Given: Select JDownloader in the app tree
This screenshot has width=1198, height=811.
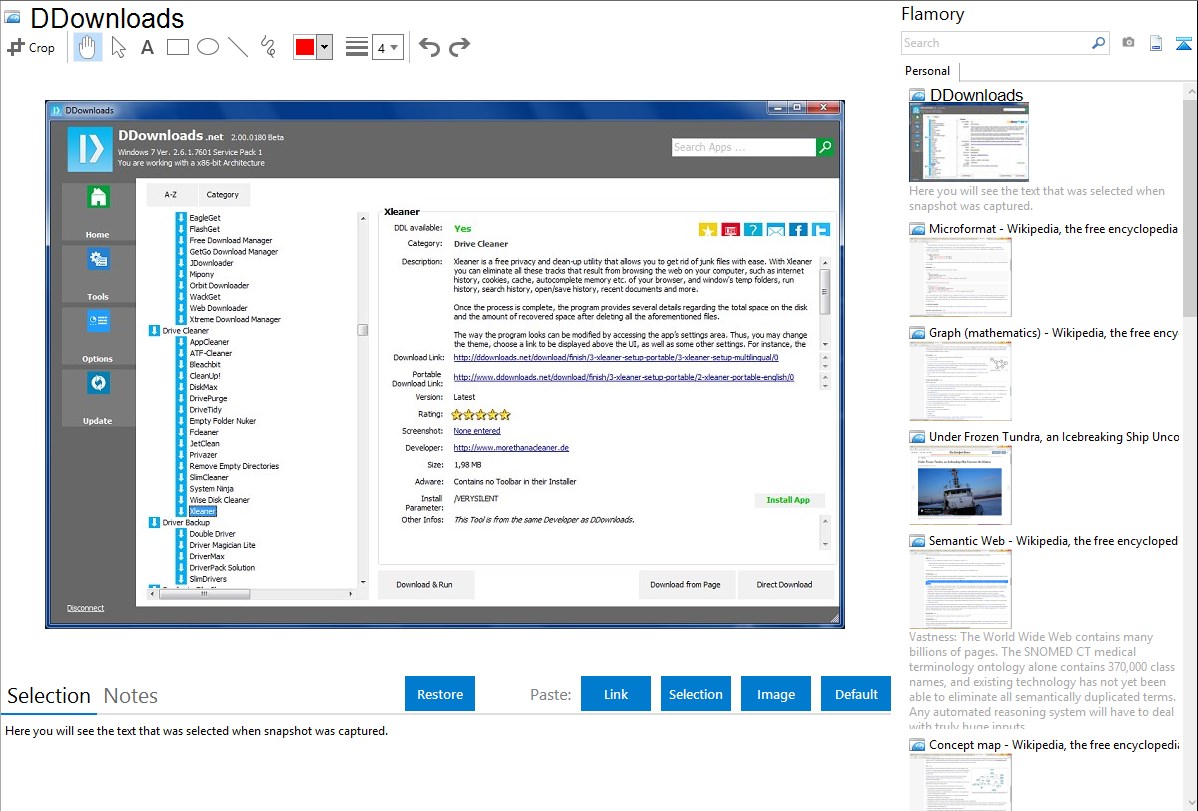Looking at the screenshot, I should (211, 263).
